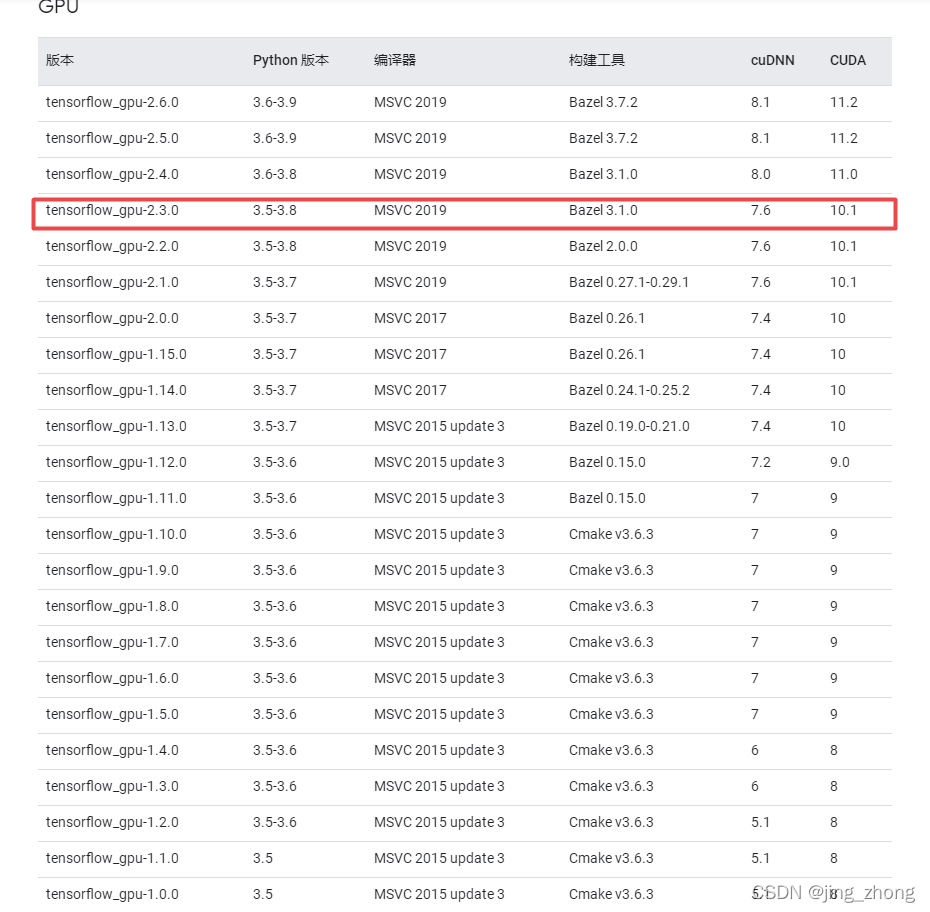Viewport: 930px width, 912px height.
Task: Click Bazel 0.19.0-0.21.0 build tool cell
Action: pos(629,426)
